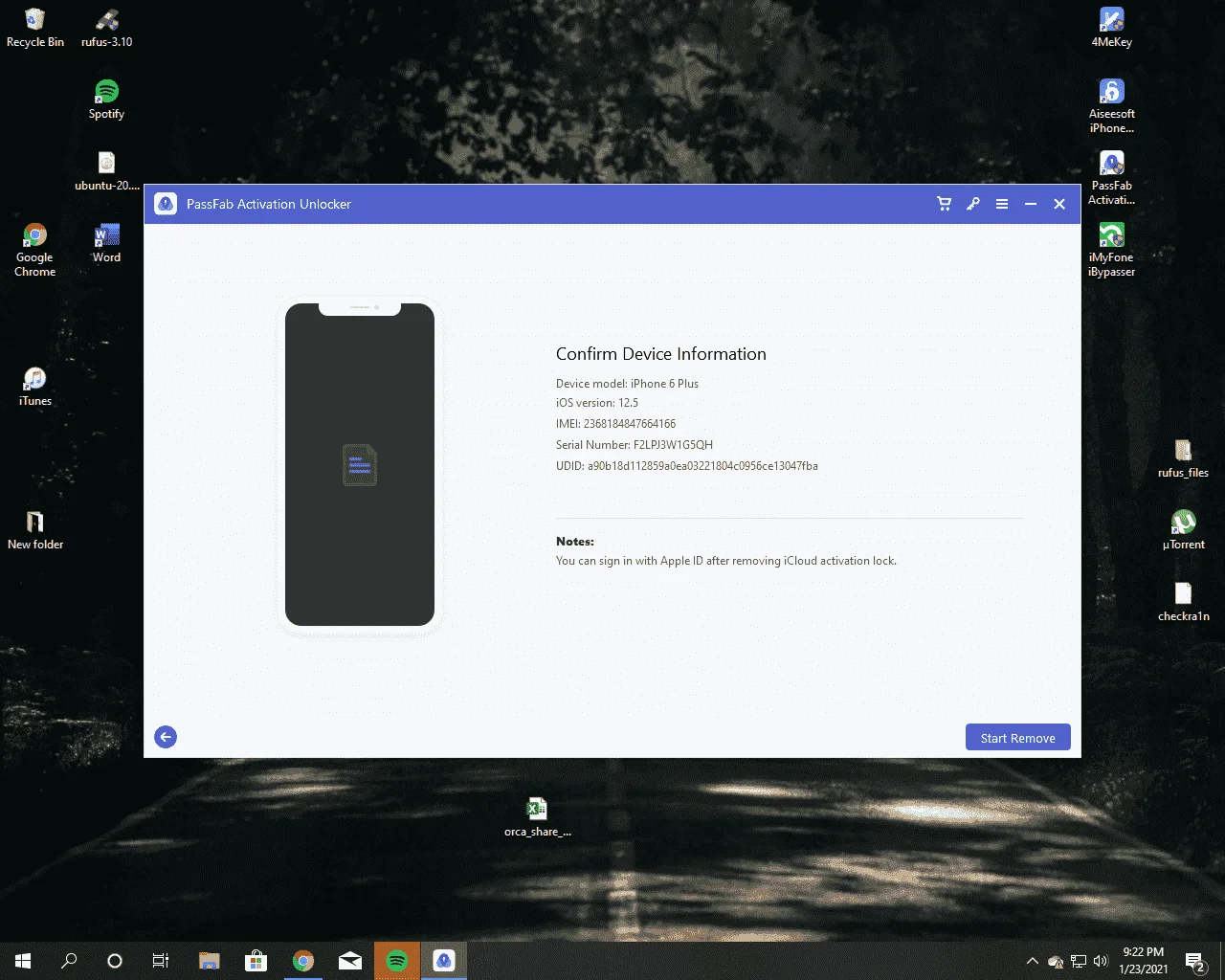Screen dimensions: 1225x980
Task: Select the rufus-3.10 desktop icon
Action: coord(107,28)
